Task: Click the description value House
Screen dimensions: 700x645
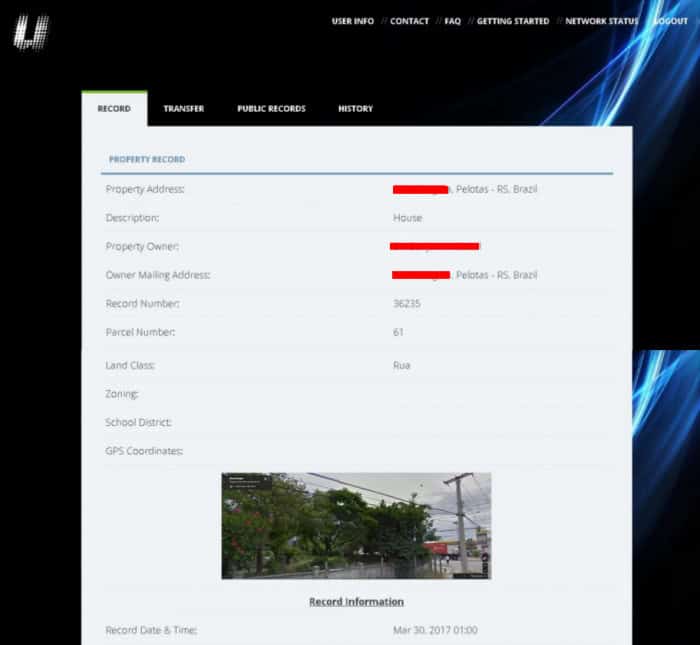Action: pos(408,218)
